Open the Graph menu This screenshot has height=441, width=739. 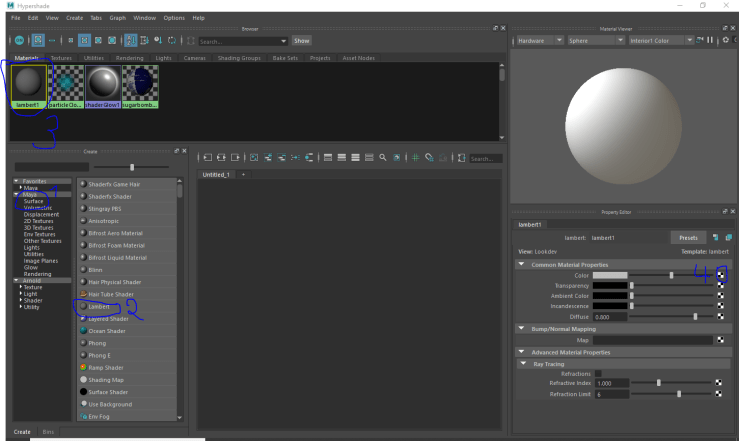117,17
